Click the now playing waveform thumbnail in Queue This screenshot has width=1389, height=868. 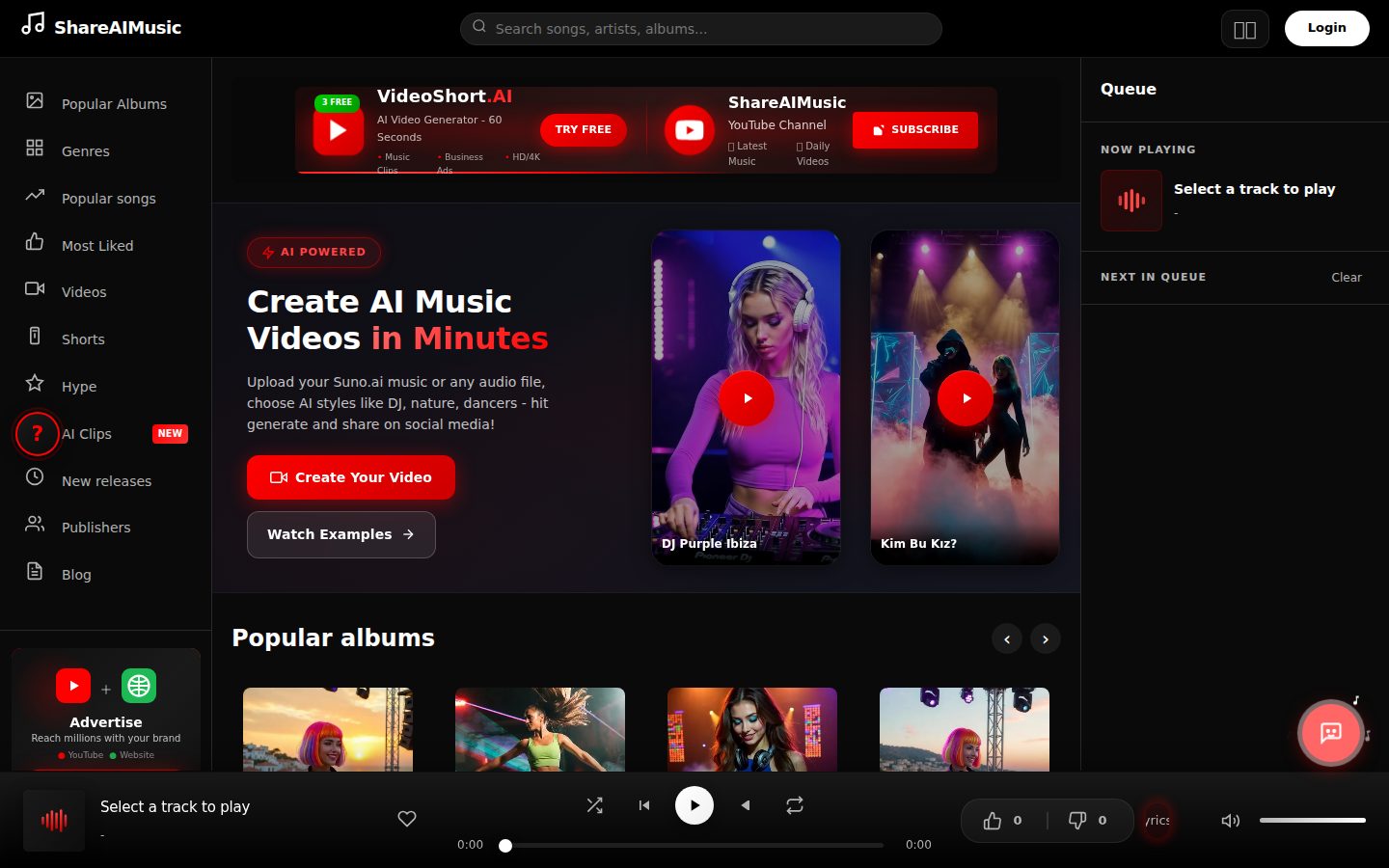(x=1131, y=201)
